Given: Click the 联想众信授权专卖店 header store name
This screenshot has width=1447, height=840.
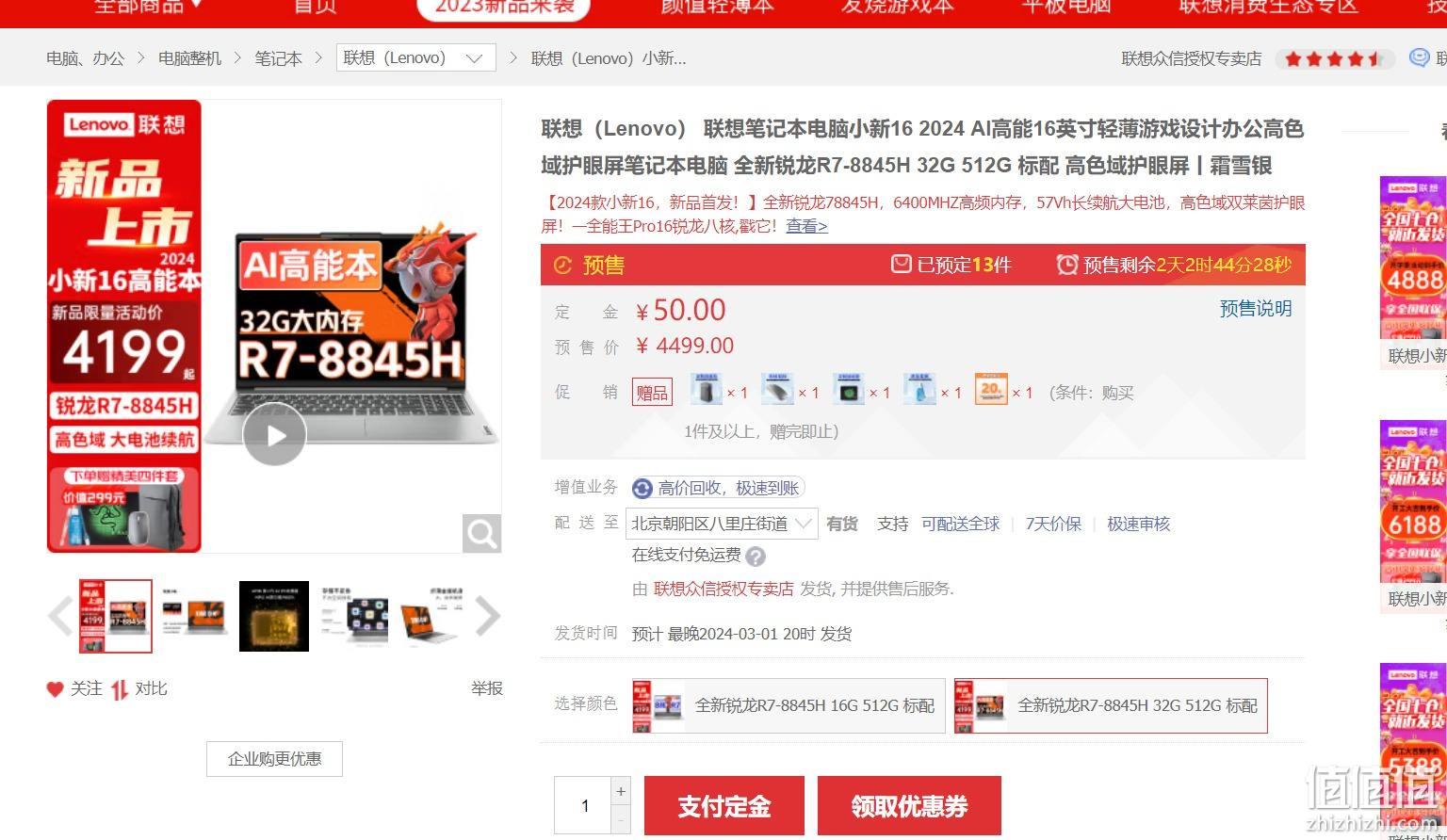Looking at the screenshot, I should [1191, 58].
